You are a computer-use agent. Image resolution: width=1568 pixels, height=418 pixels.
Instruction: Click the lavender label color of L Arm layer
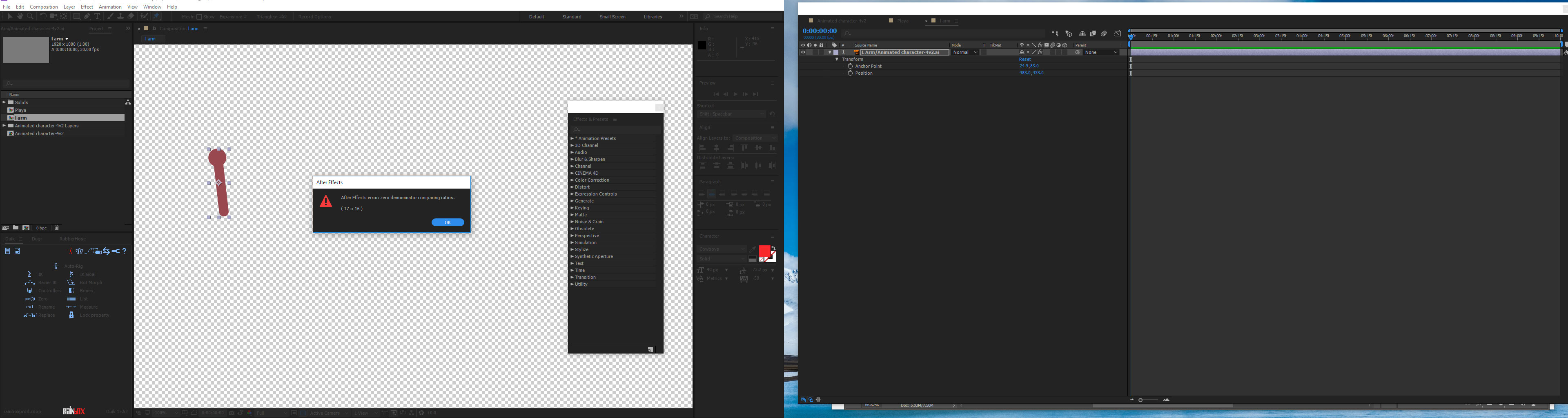pos(836,52)
